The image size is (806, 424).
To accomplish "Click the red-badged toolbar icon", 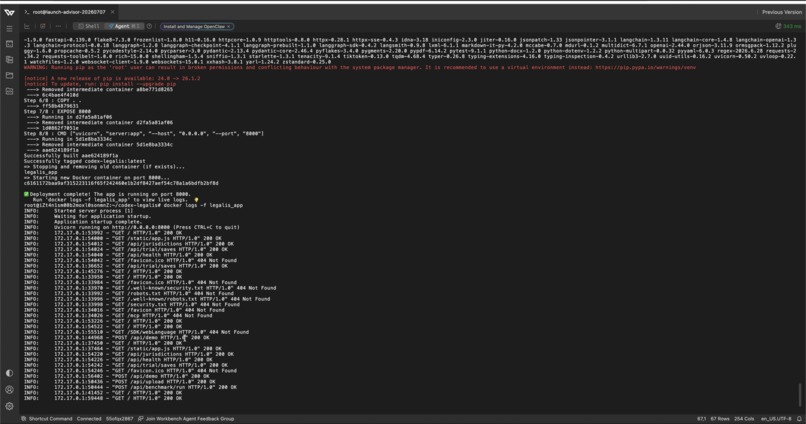I will tap(43, 26).
